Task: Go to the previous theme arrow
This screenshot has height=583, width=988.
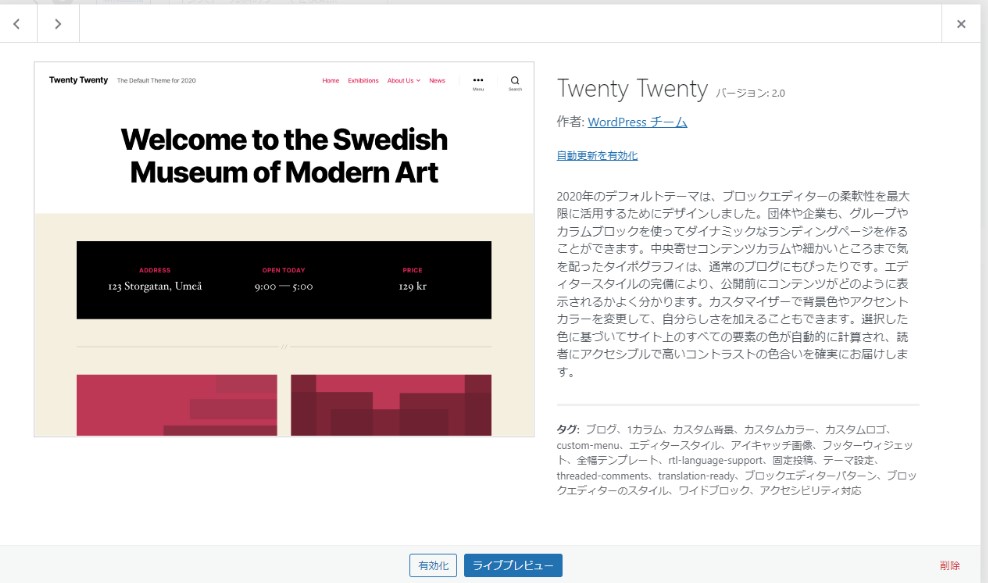Action: pyautogui.click(x=17, y=24)
